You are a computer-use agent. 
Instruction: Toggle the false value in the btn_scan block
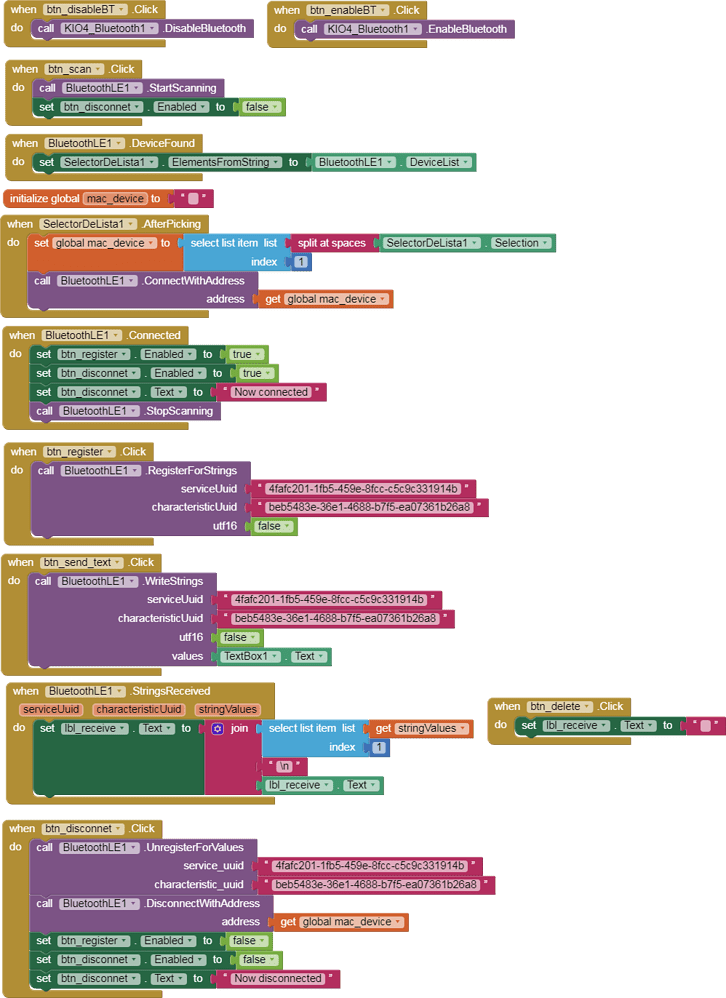coord(263,107)
